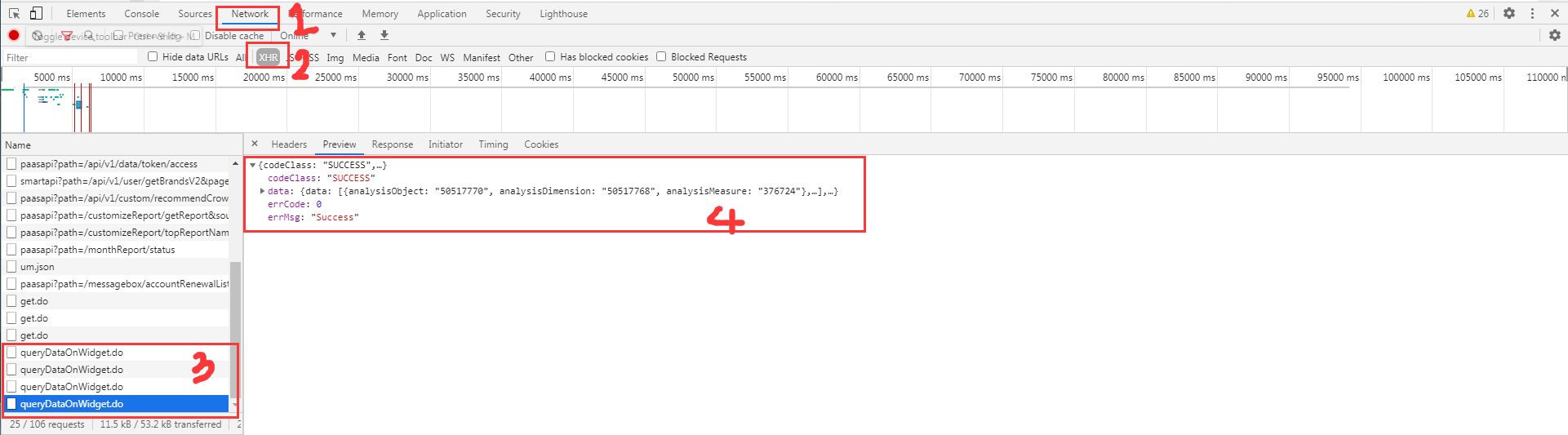Open the DevTools three-dot customize menu
1568x435 pixels.
tap(1532, 13)
